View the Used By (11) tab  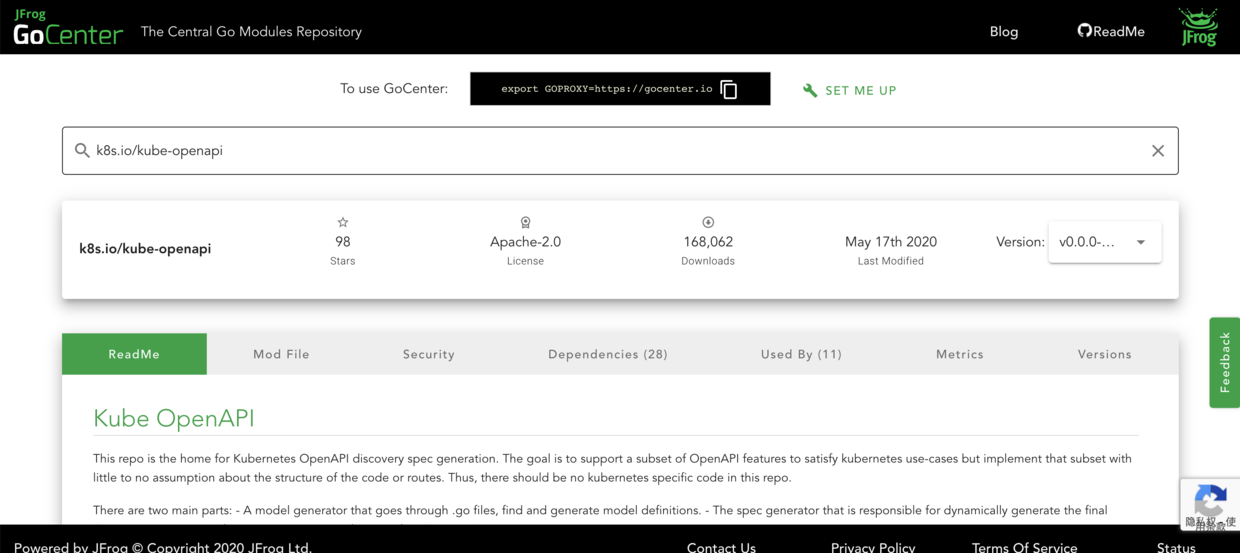point(801,354)
